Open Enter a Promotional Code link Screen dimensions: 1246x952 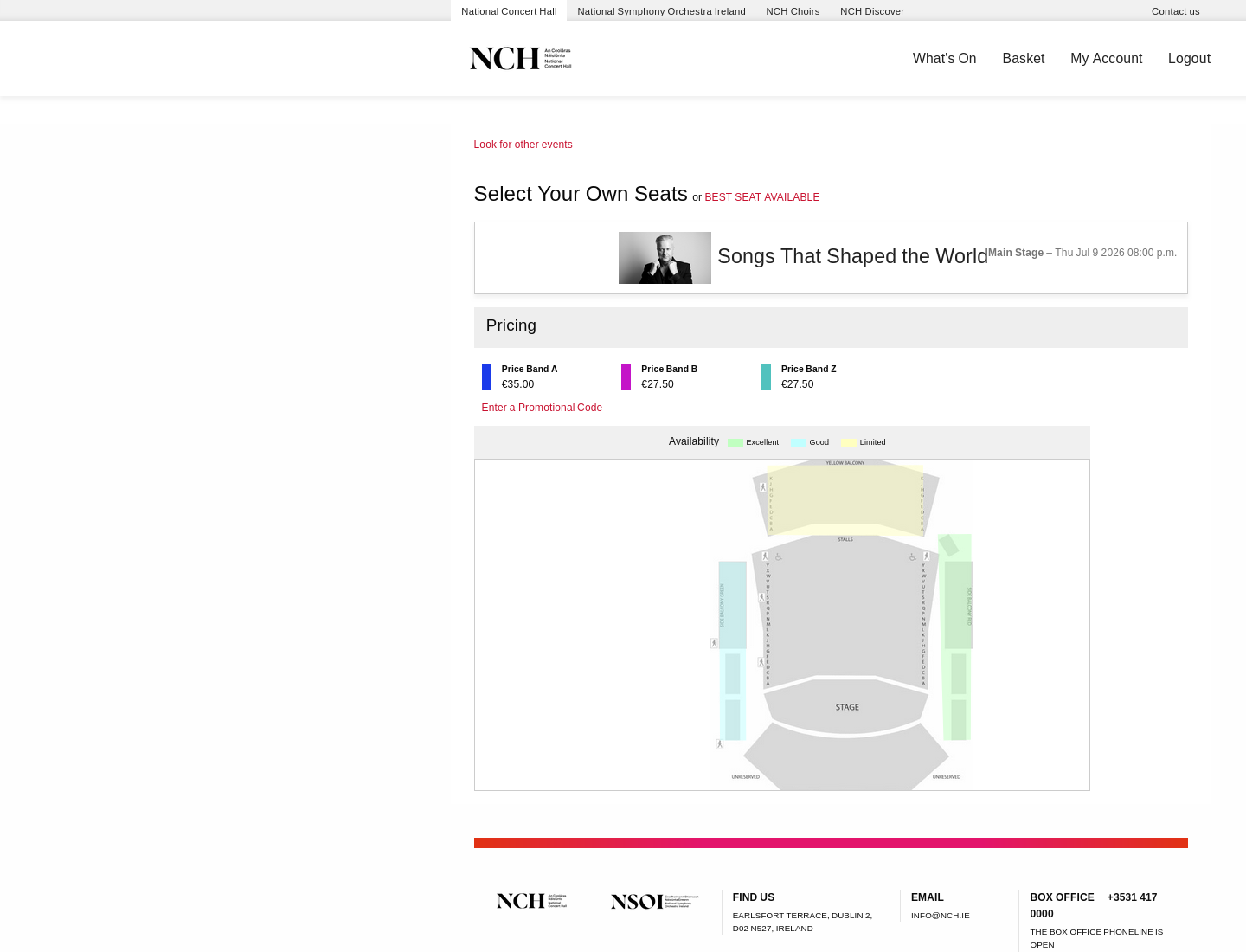click(542, 408)
